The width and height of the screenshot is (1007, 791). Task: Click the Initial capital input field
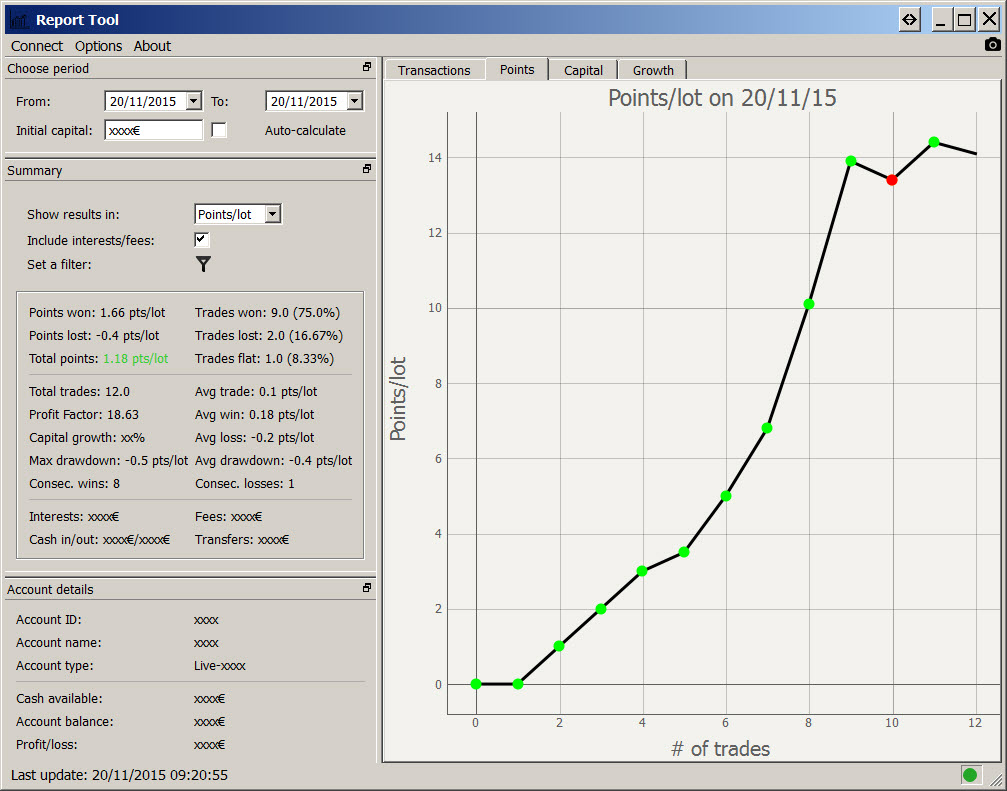tap(153, 130)
